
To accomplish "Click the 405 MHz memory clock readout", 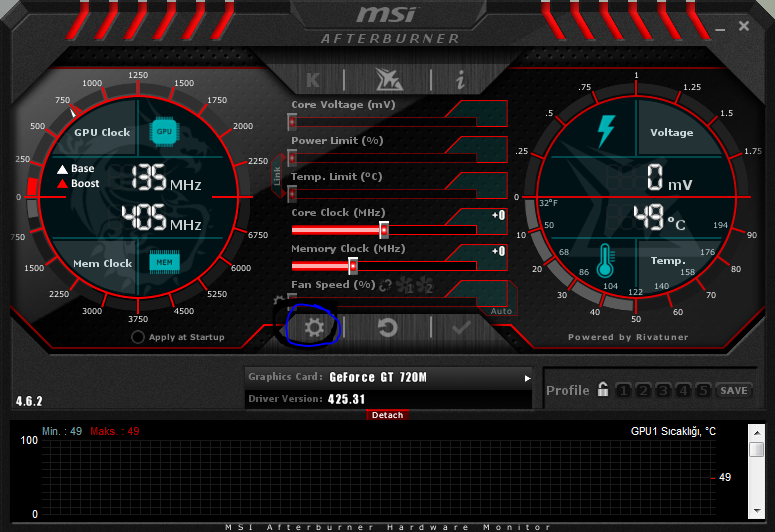I will pyautogui.click(x=162, y=218).
